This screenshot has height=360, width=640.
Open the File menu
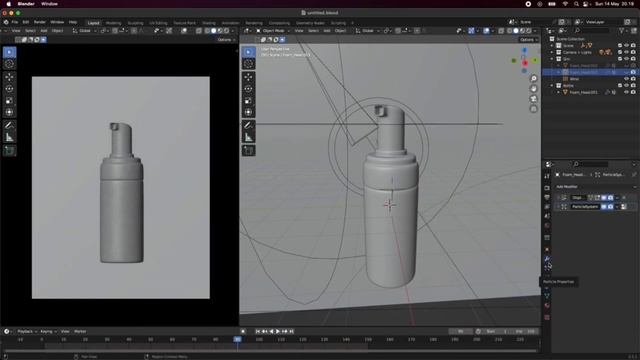pyautogui.click(x=15, y=22)
